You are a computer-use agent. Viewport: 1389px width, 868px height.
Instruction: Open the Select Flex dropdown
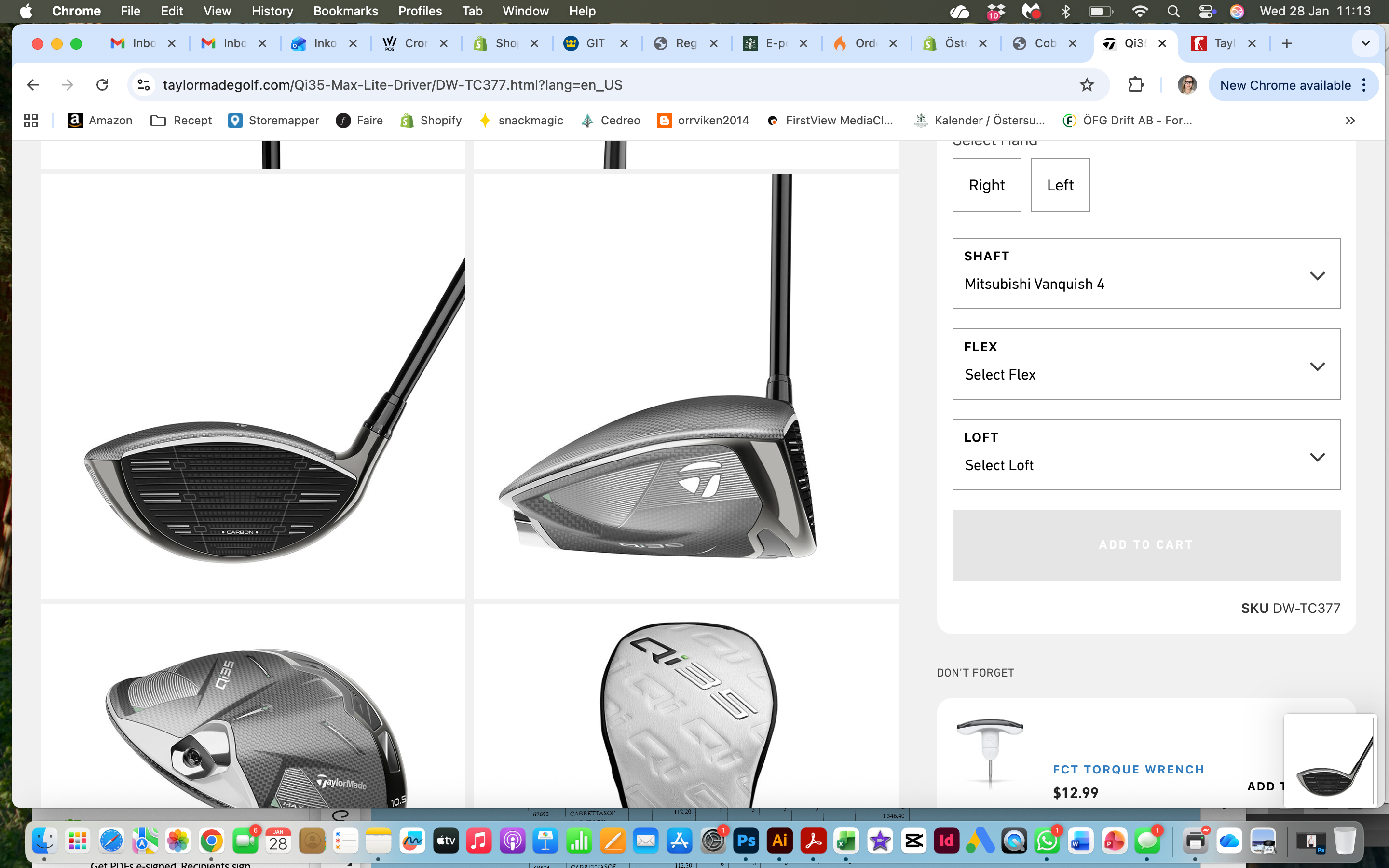click(x=1145, y=365)
